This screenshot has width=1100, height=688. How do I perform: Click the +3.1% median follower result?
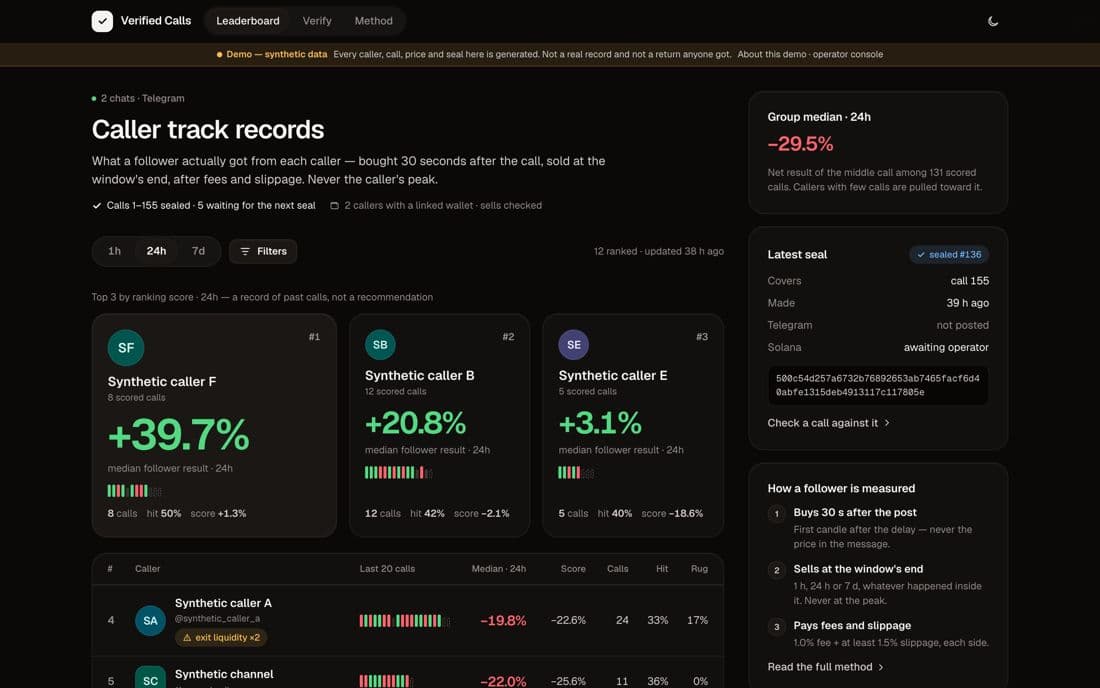600,423
